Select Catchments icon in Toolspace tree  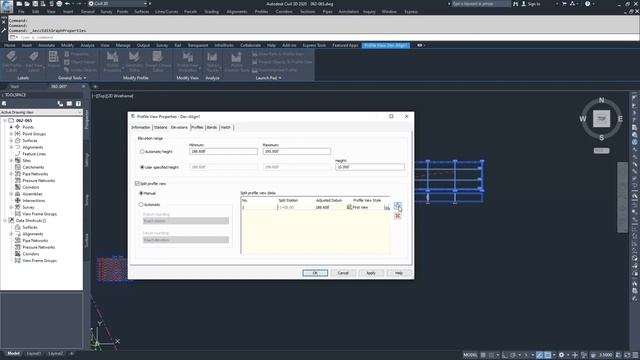click(x=18, y=167)
